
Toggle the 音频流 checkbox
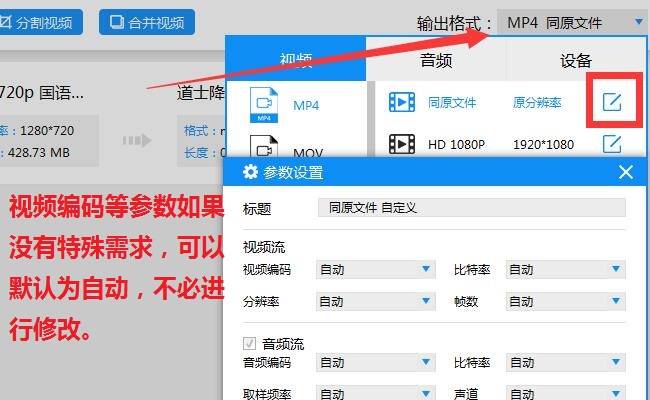click(249, 343)
